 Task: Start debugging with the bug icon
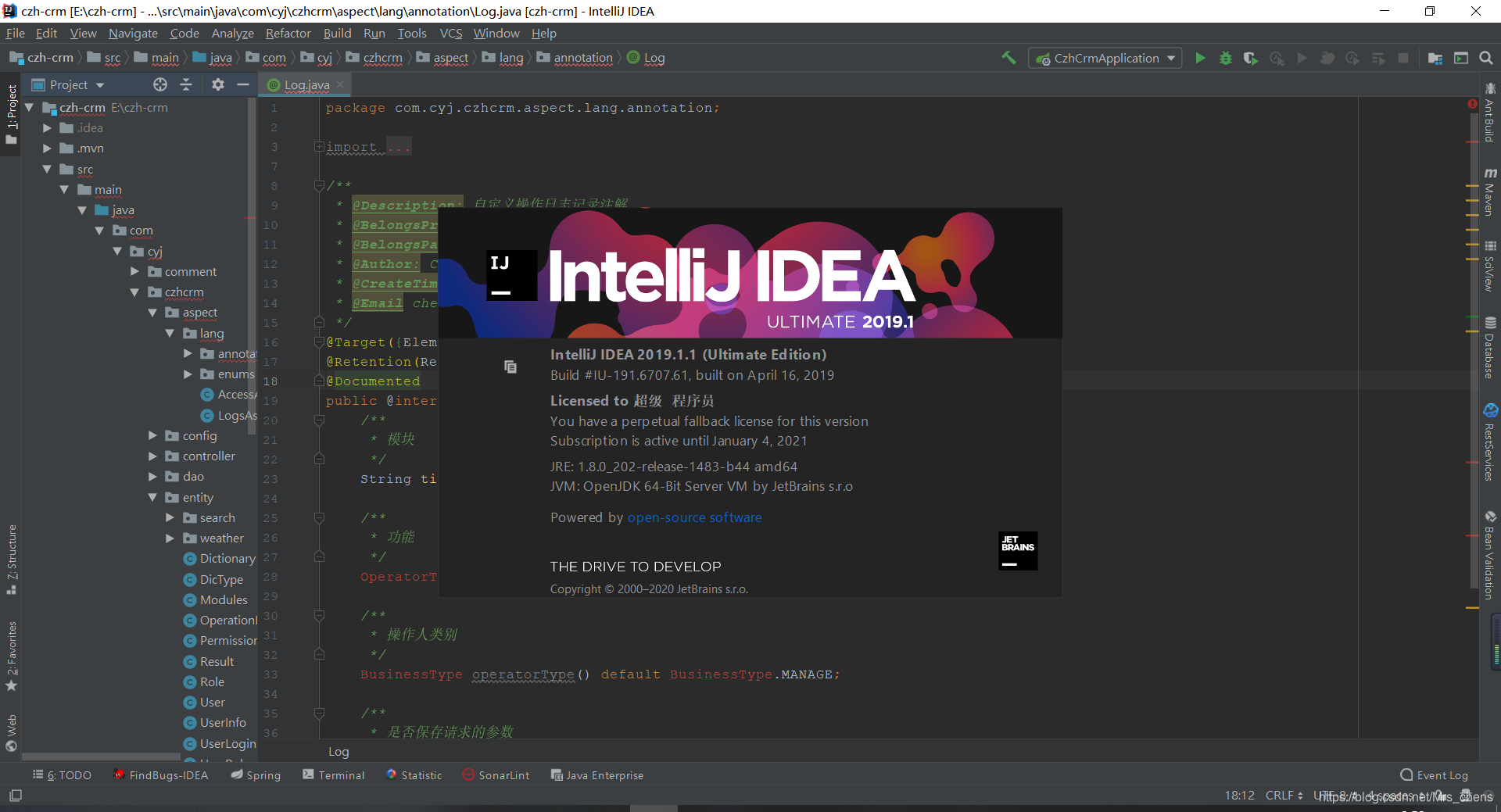coord(1225,58)
